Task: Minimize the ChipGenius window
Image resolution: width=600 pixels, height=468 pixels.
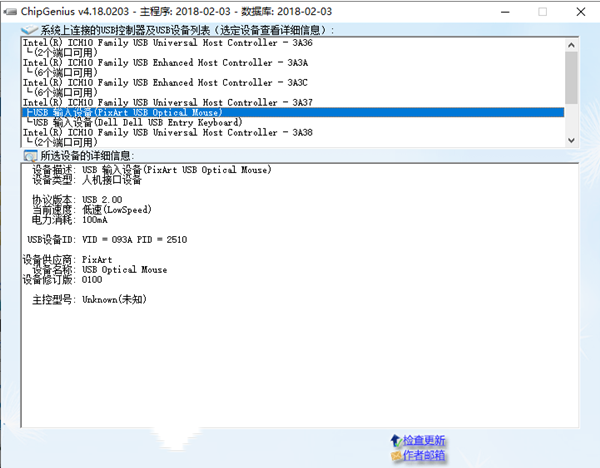Action: tap(505, 12)
